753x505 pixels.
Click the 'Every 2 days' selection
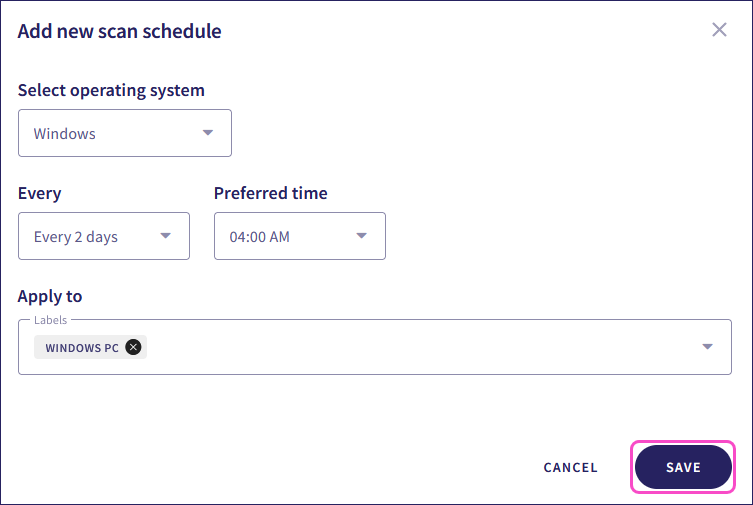tap(76, 237)
